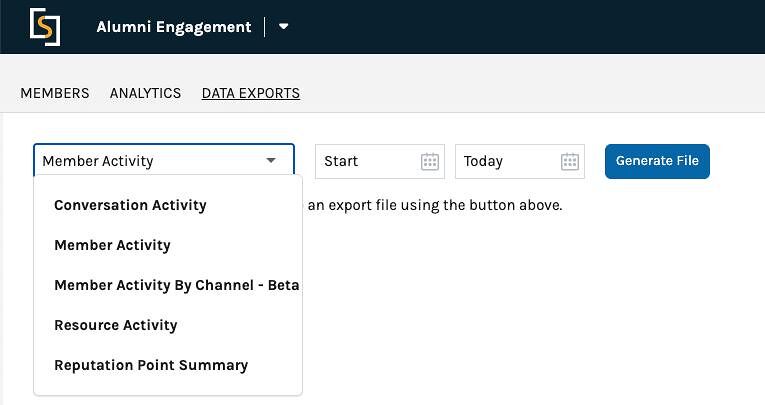765x405 pixels.
Task: Click the Alumni Engagement title
Action: (174, 26)
